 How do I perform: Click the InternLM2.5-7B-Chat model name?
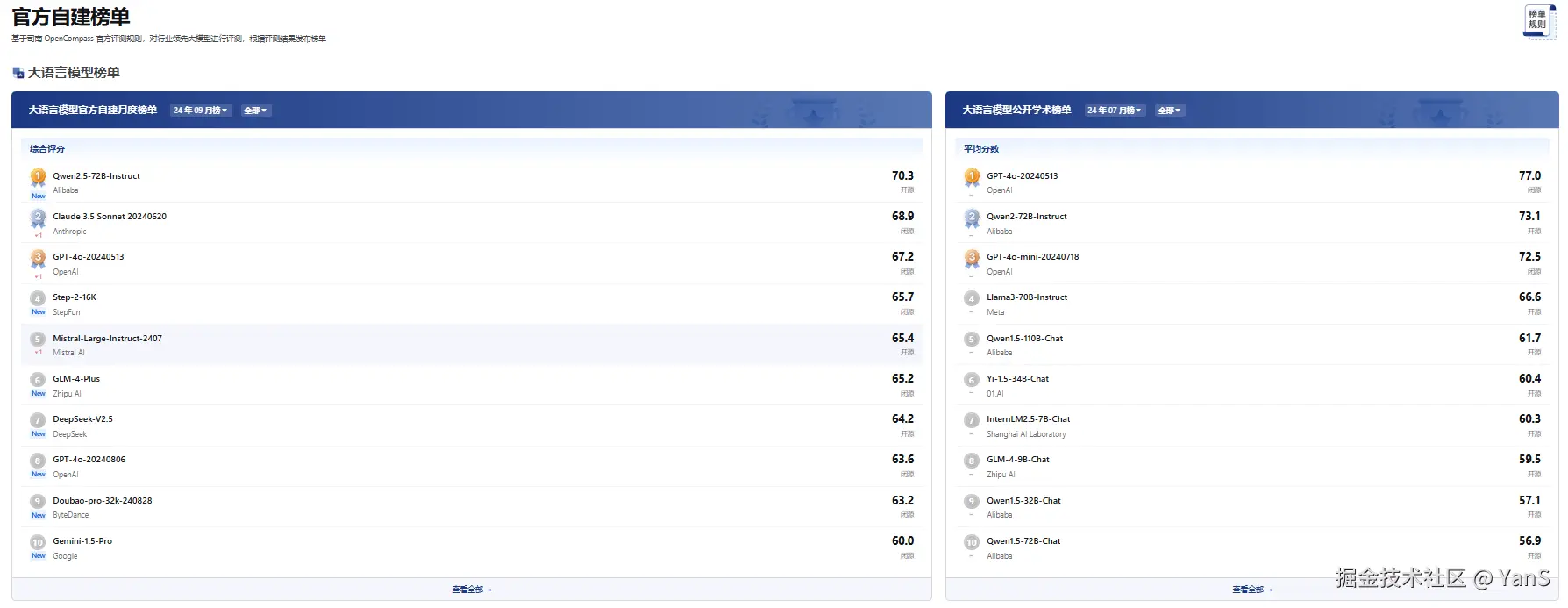coord(1029,419)
